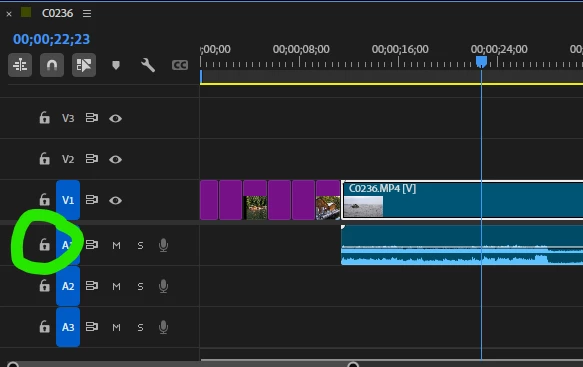Select the purple clip with dog thumbnail

point(328,200)
